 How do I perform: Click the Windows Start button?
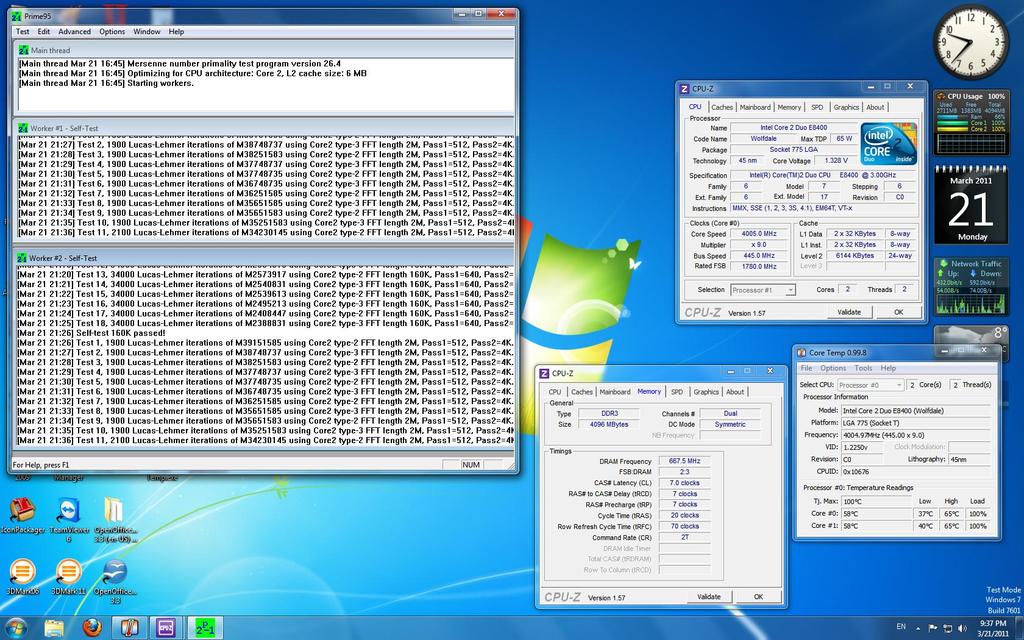coord(16,628)
